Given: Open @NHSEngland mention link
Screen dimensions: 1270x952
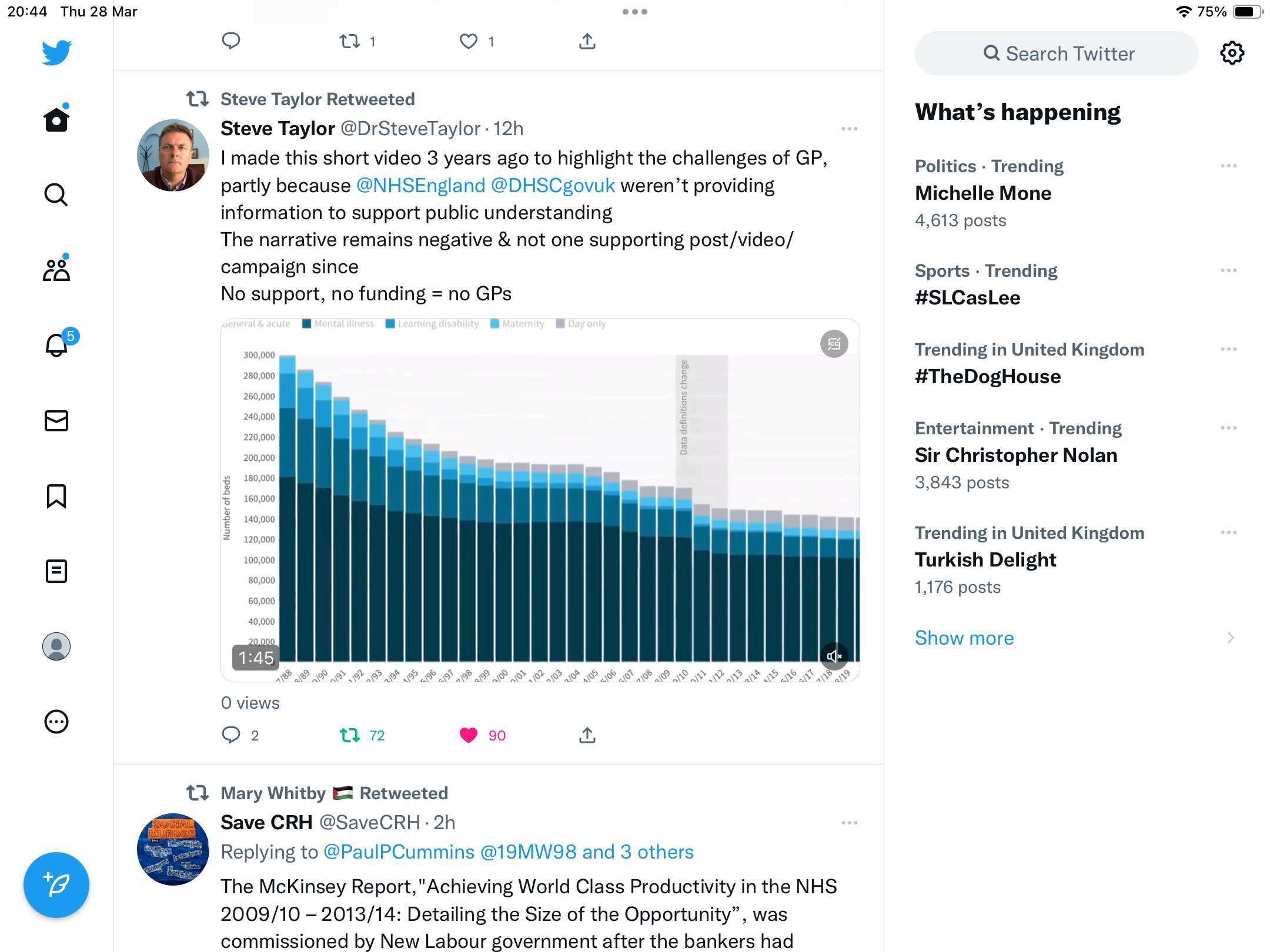Looking at the screenshot, I should [421, 186].
